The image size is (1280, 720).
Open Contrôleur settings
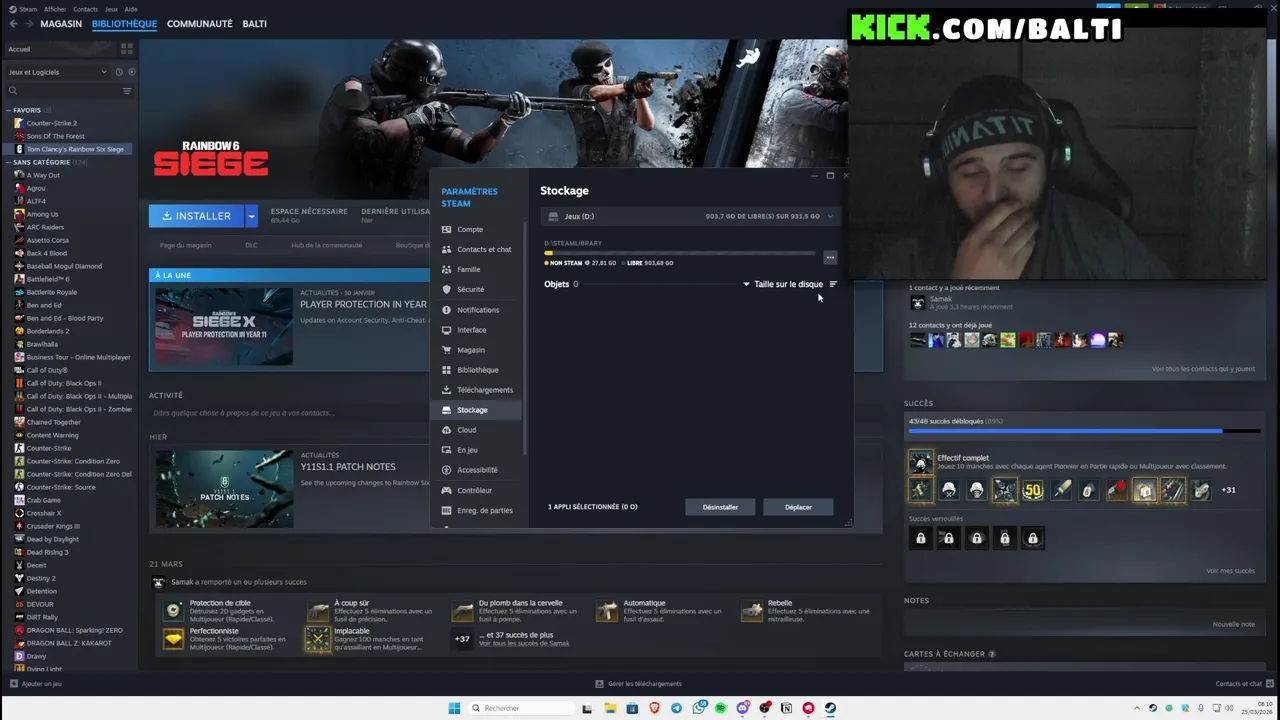(478, 490)
